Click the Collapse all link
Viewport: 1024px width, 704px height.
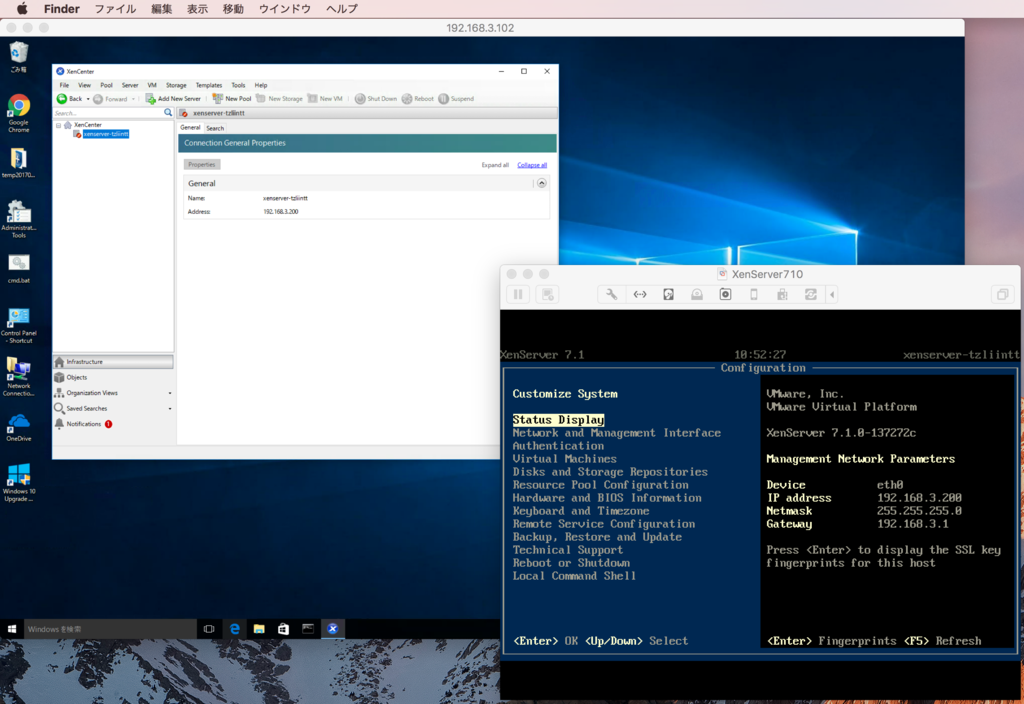point(532,165)
